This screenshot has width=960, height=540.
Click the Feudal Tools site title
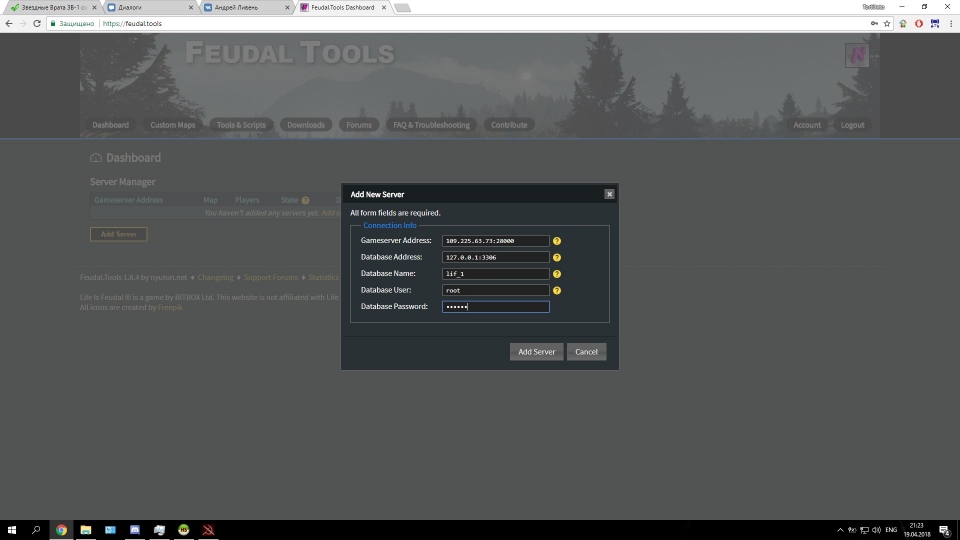click(x=290, y=53)
